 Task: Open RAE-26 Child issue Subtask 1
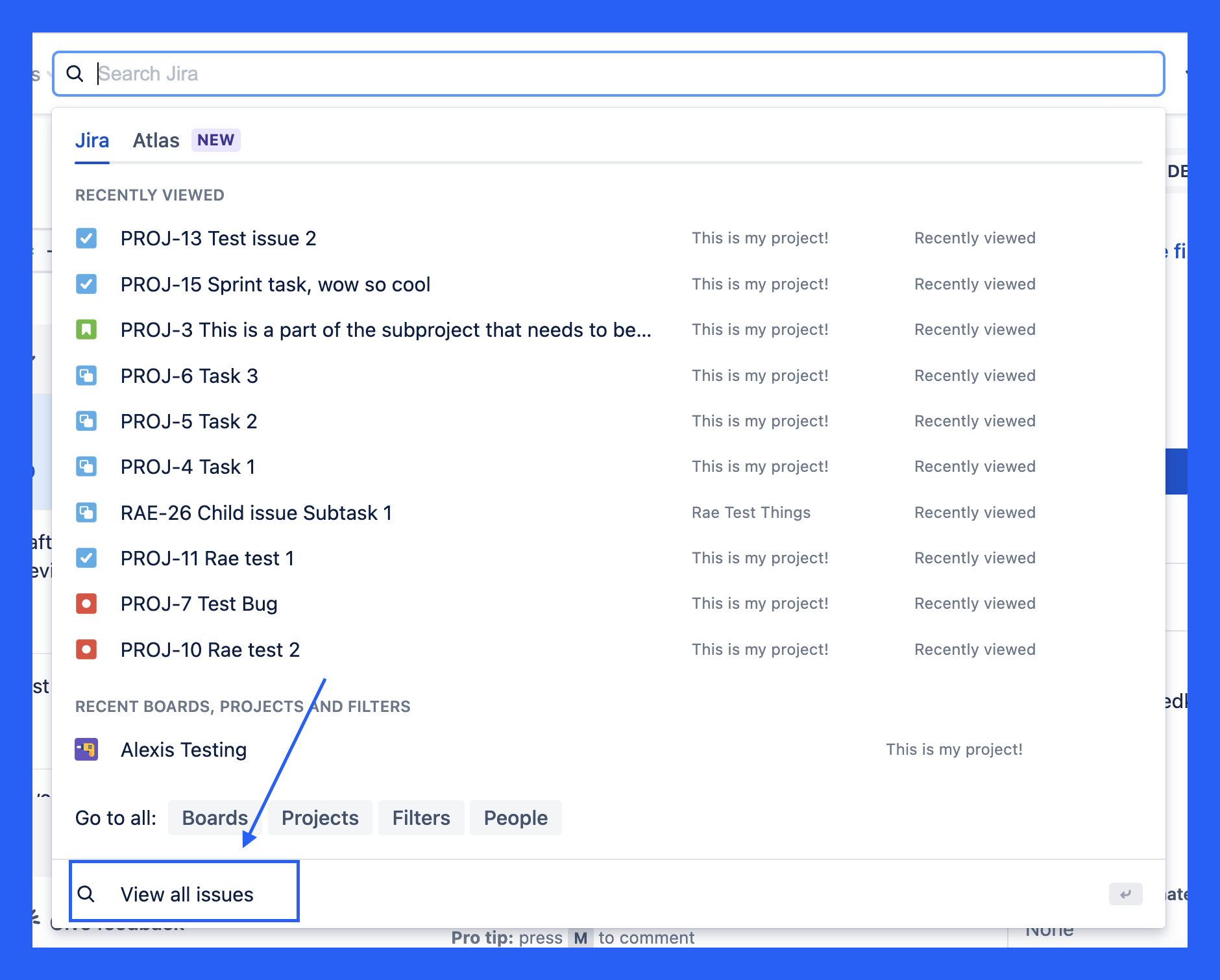pyautogui.click(x=256, y=513)
